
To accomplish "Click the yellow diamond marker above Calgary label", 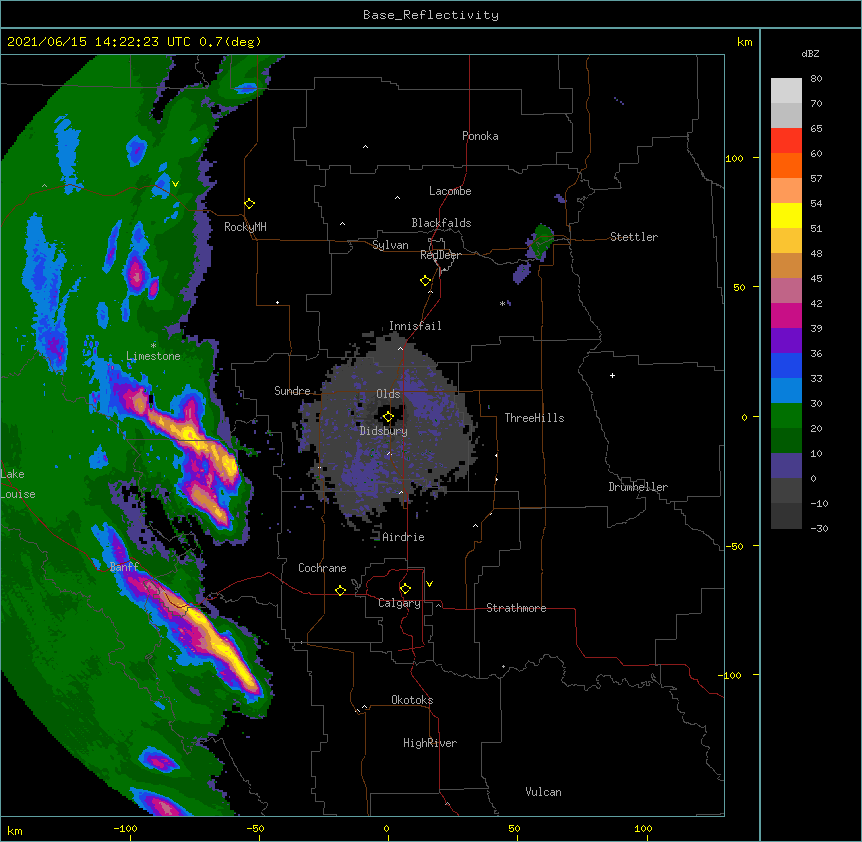I will click(405, 589).
